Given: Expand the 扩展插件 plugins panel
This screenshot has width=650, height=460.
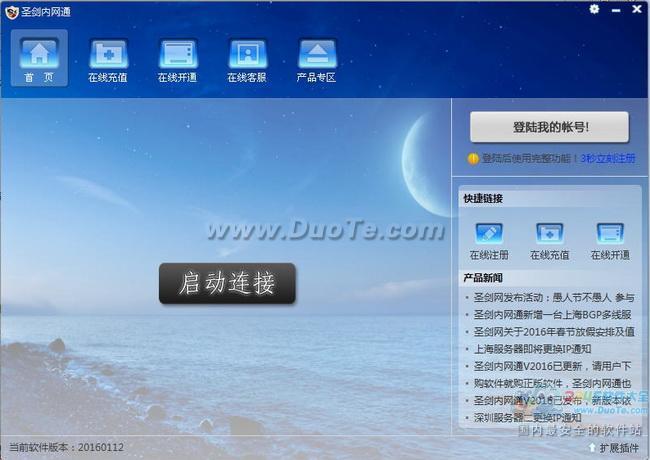Looking at the screenshot, I should click(x=613, y=448).
